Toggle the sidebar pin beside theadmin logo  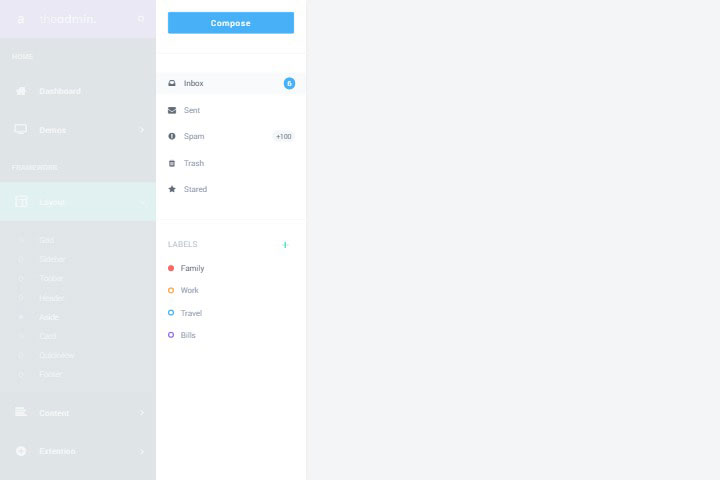[141, 19]
